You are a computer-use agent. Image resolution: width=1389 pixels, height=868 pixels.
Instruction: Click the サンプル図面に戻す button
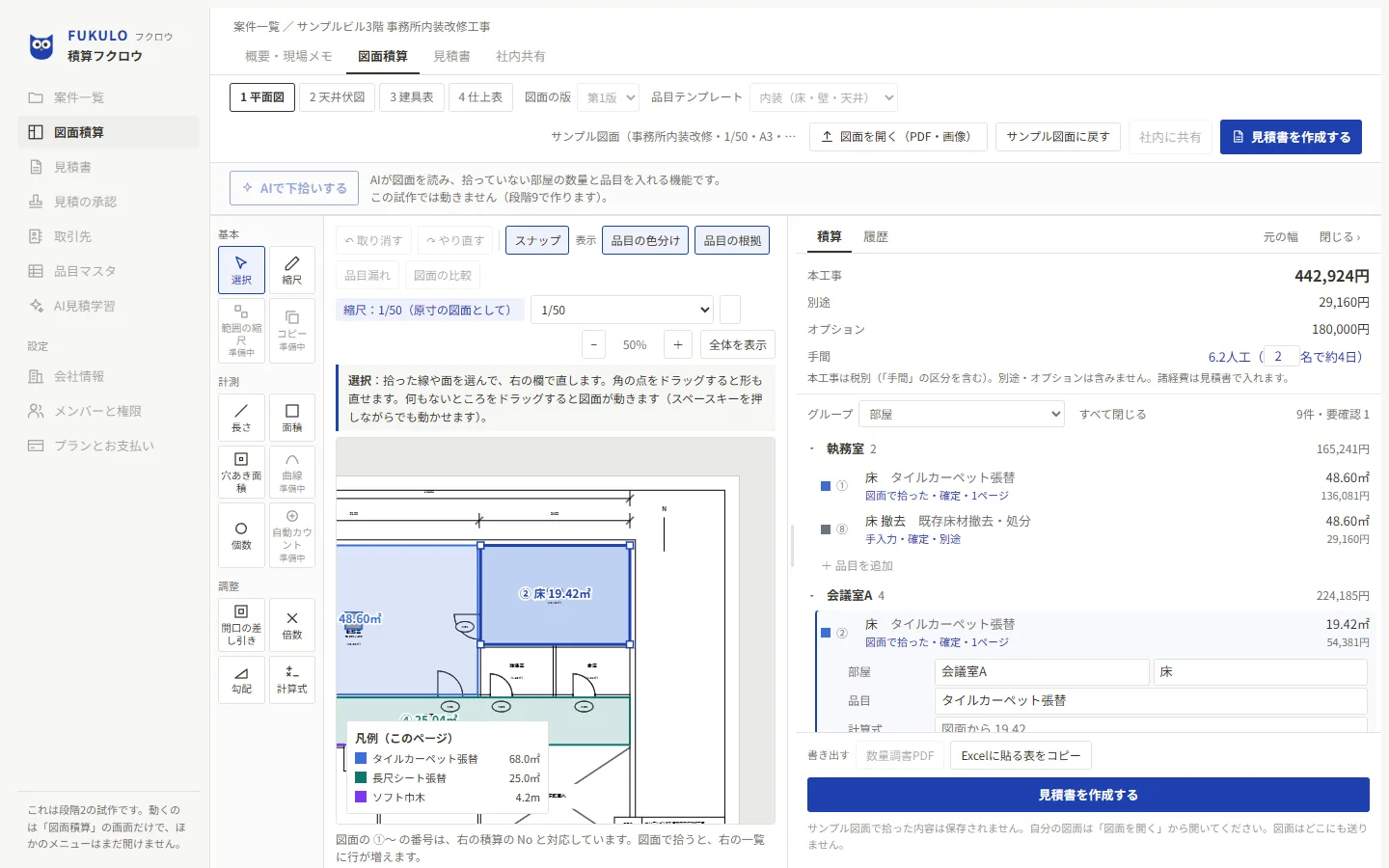1058,137
